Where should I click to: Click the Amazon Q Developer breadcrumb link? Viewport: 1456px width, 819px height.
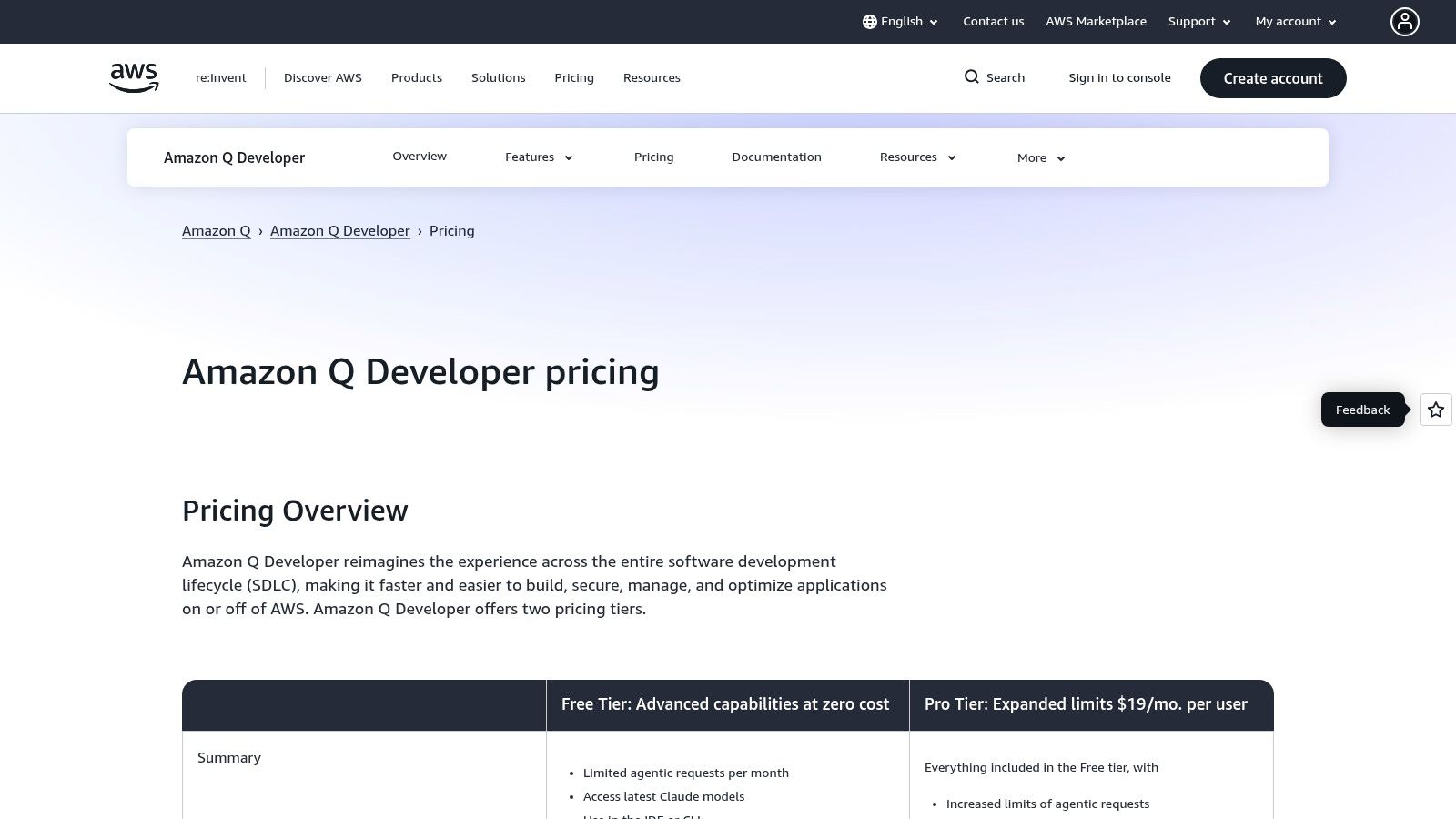(x=340, y=231)
